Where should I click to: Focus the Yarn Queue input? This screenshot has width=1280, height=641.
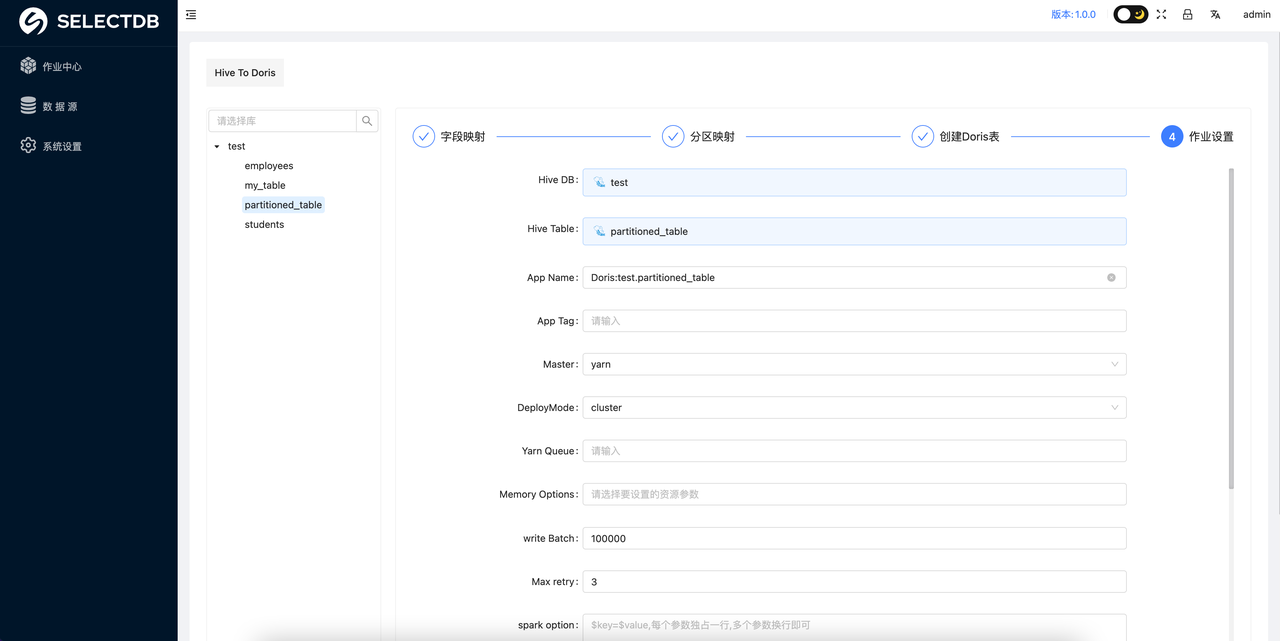point(854,451)
